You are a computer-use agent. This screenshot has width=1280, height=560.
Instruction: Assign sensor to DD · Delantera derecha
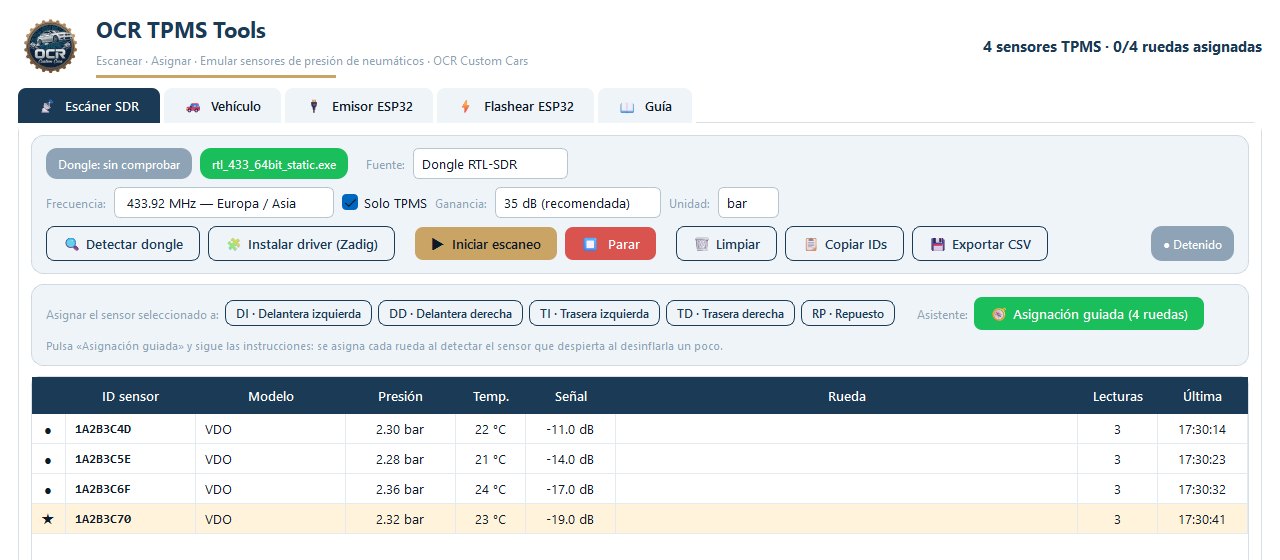point(450,314)
